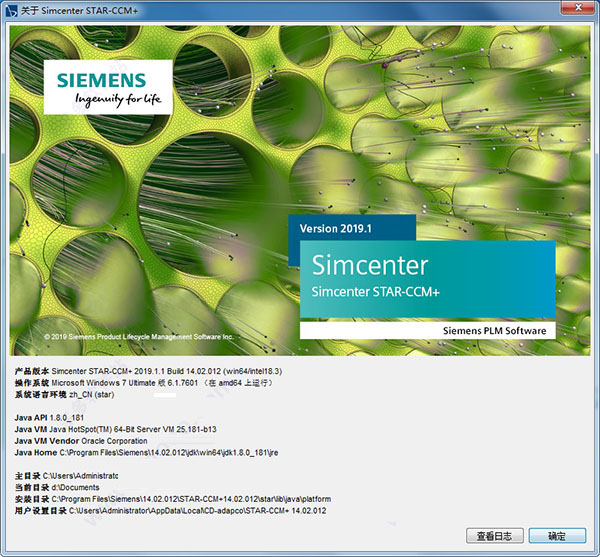Select the 主目录 C:\Users path line

(x=67, y=476)
